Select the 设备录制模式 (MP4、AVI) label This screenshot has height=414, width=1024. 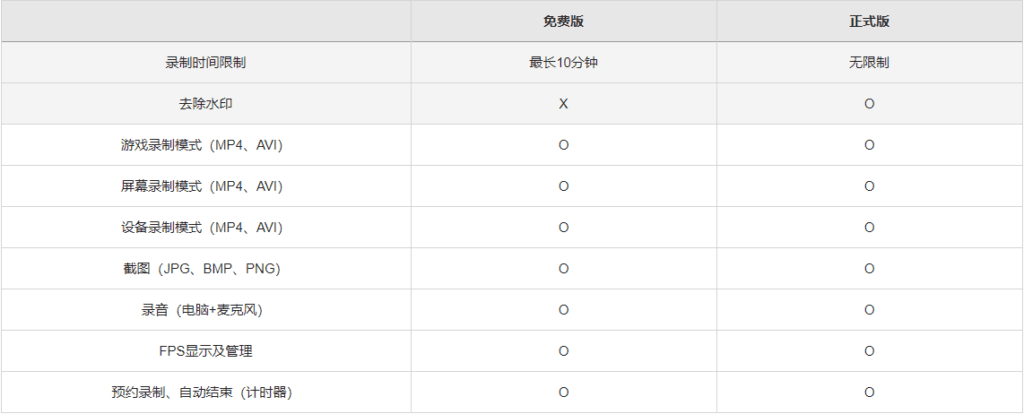pos(205,227)
